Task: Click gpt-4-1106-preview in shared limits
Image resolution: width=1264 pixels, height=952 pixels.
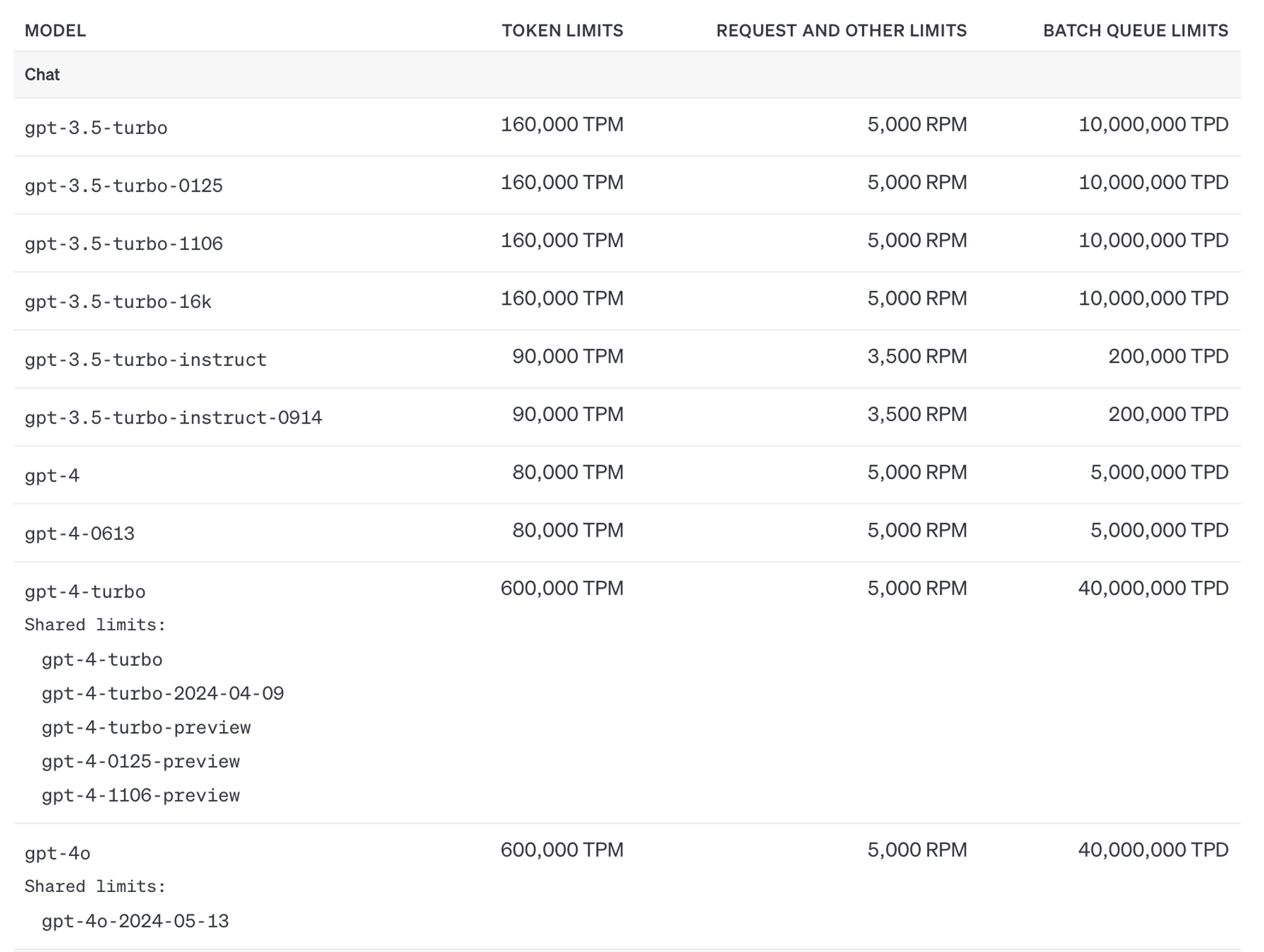Action: [140, 795]
